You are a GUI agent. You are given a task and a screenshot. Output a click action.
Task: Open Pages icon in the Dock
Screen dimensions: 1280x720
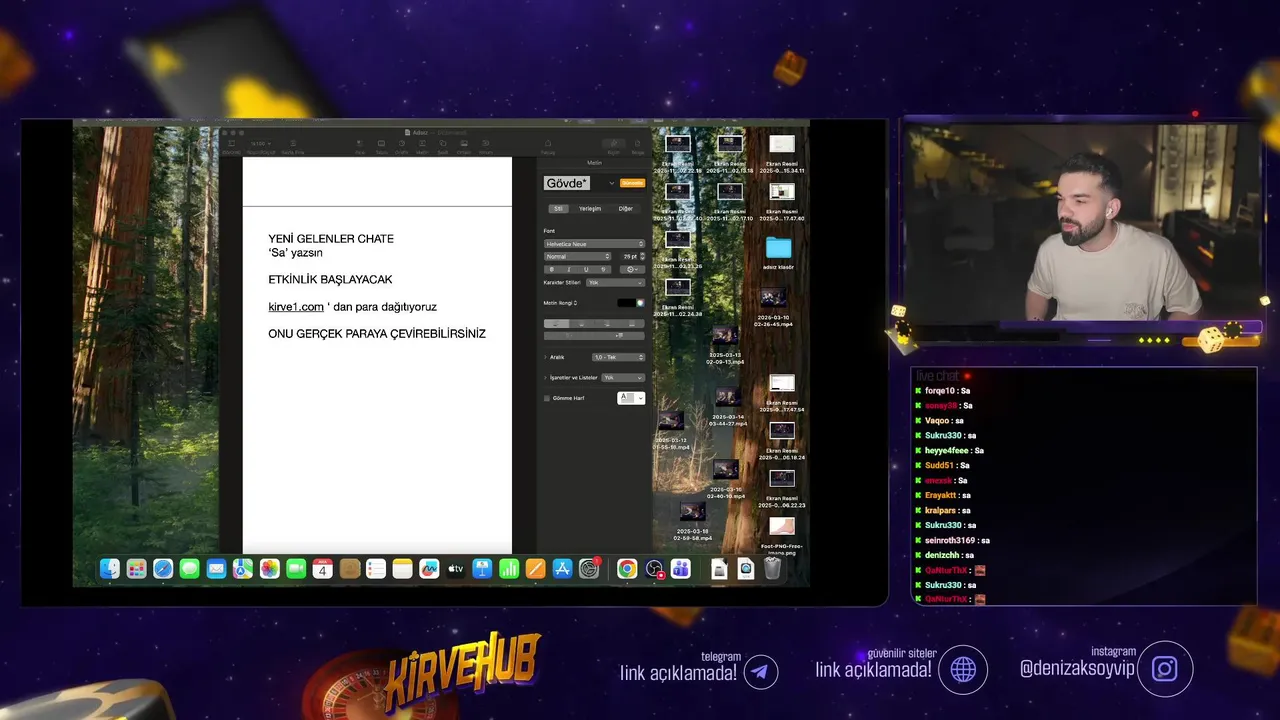tap(535, 569)
